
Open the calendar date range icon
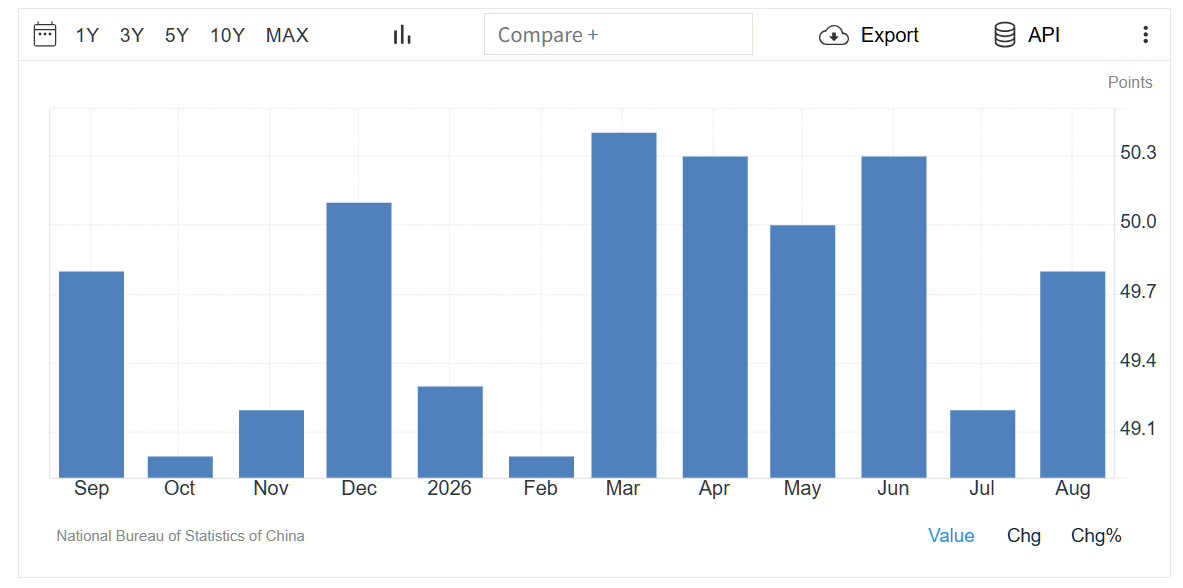(x=45, y=35)
